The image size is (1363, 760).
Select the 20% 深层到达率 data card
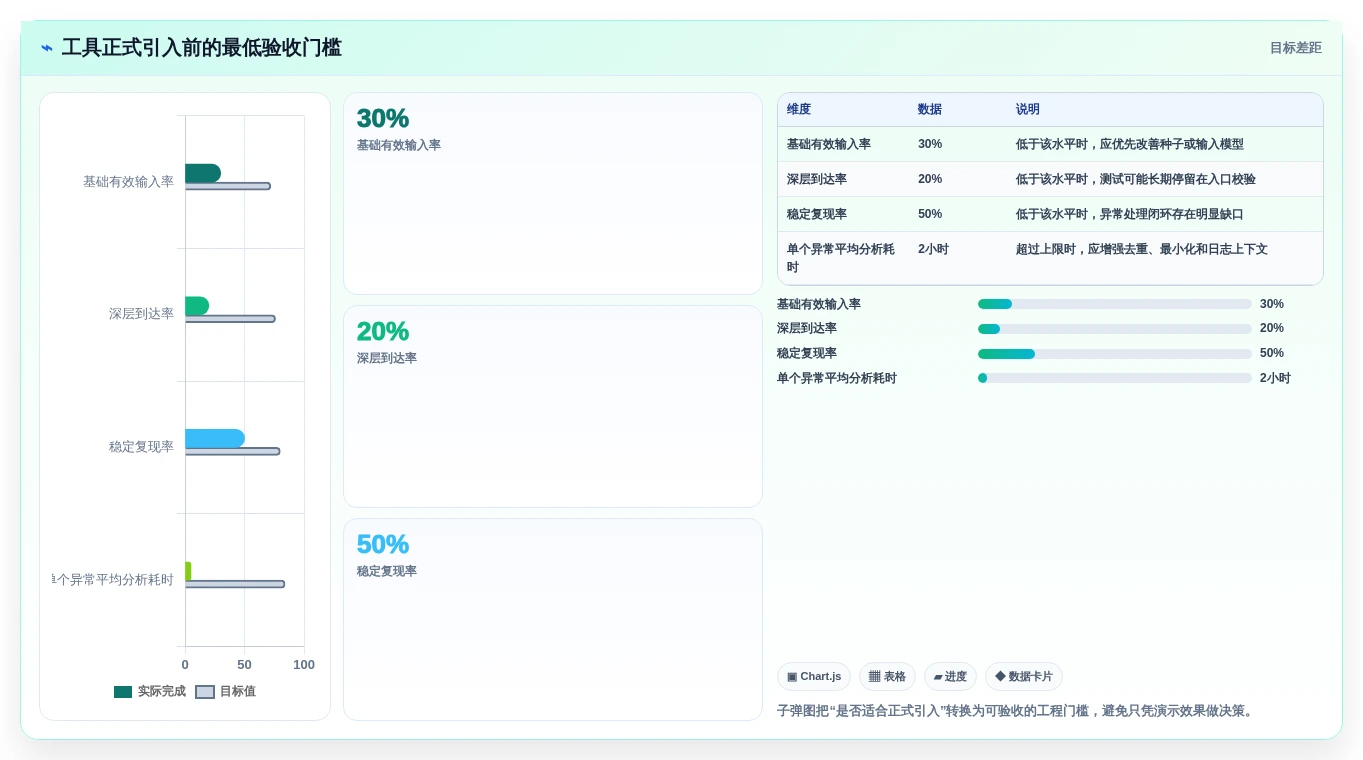tap(553, 406)
